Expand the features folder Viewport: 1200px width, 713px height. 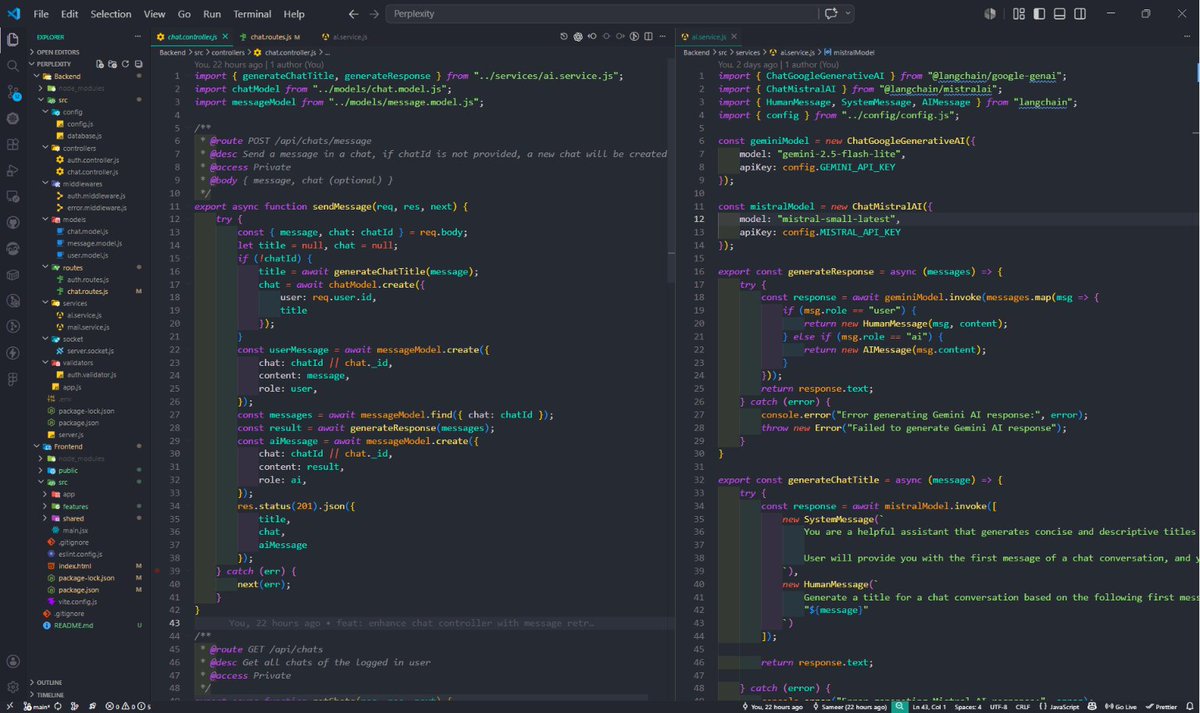tap(88, 506)
